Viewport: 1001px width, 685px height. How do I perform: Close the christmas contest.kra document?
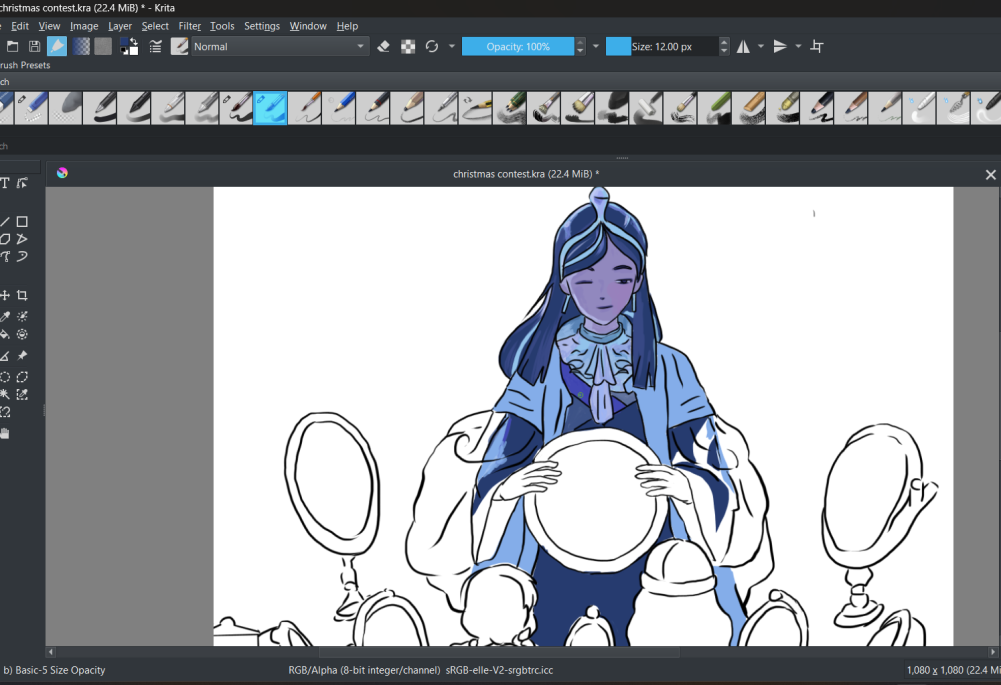tap(990, 174)
